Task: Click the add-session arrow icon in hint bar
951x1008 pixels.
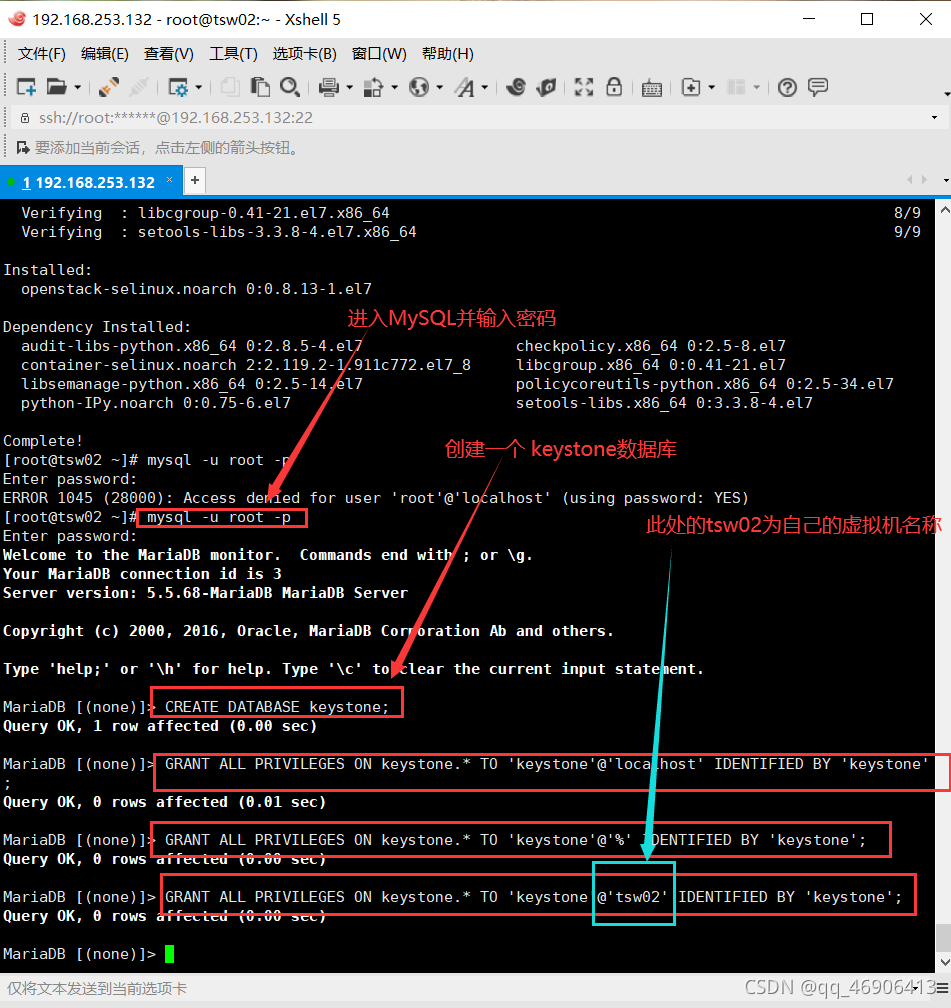Action: (23, 148)
